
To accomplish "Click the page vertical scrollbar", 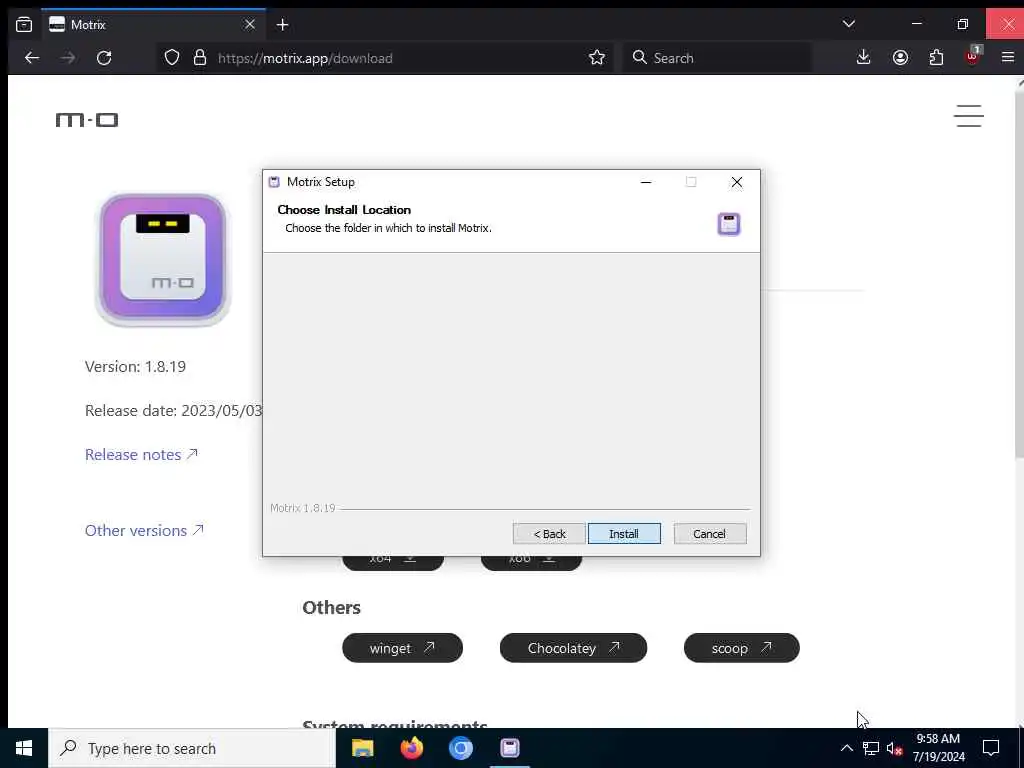I will [x=1019, y=274].
